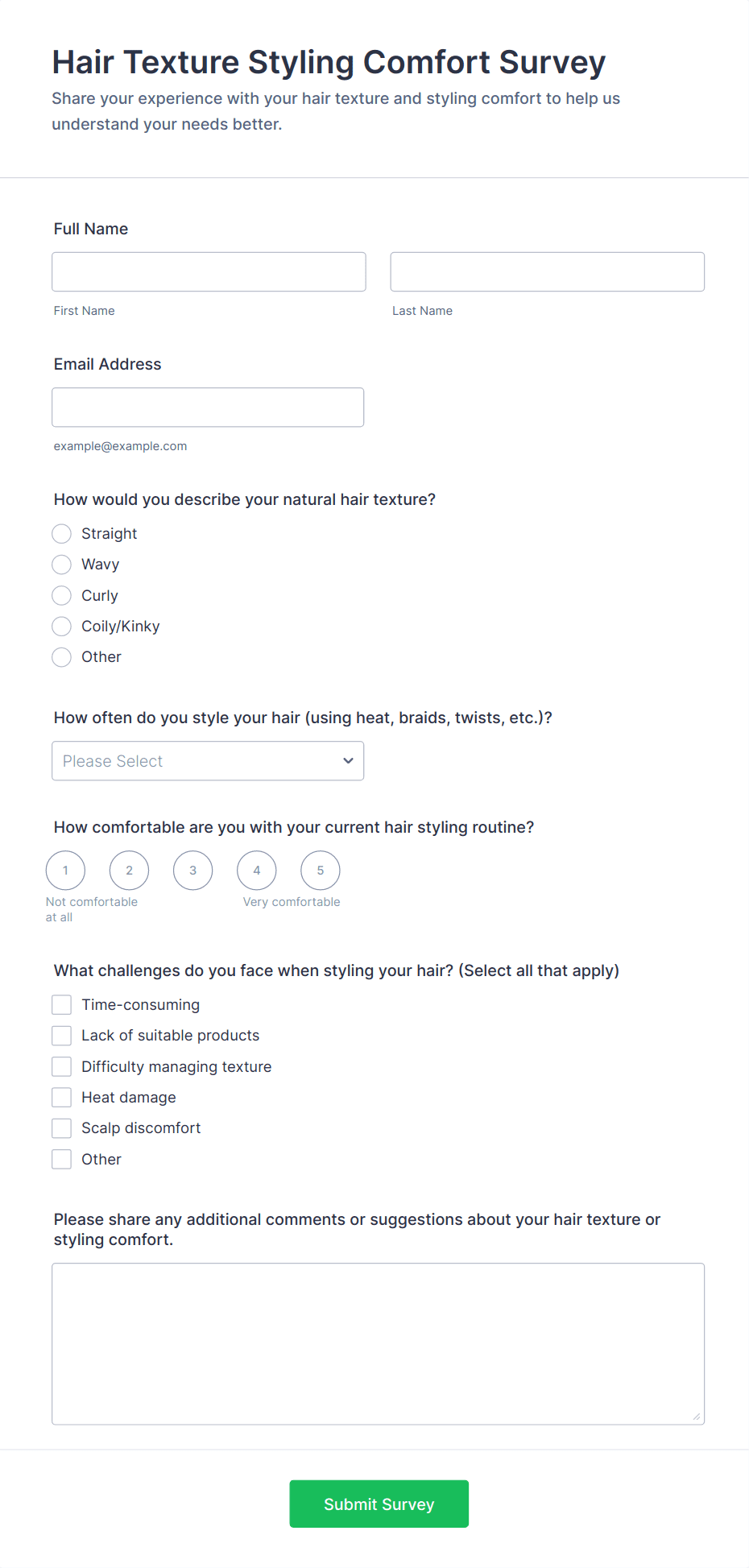
Task: Pick comfort rating 4
Action: click(x=257, y=871)
